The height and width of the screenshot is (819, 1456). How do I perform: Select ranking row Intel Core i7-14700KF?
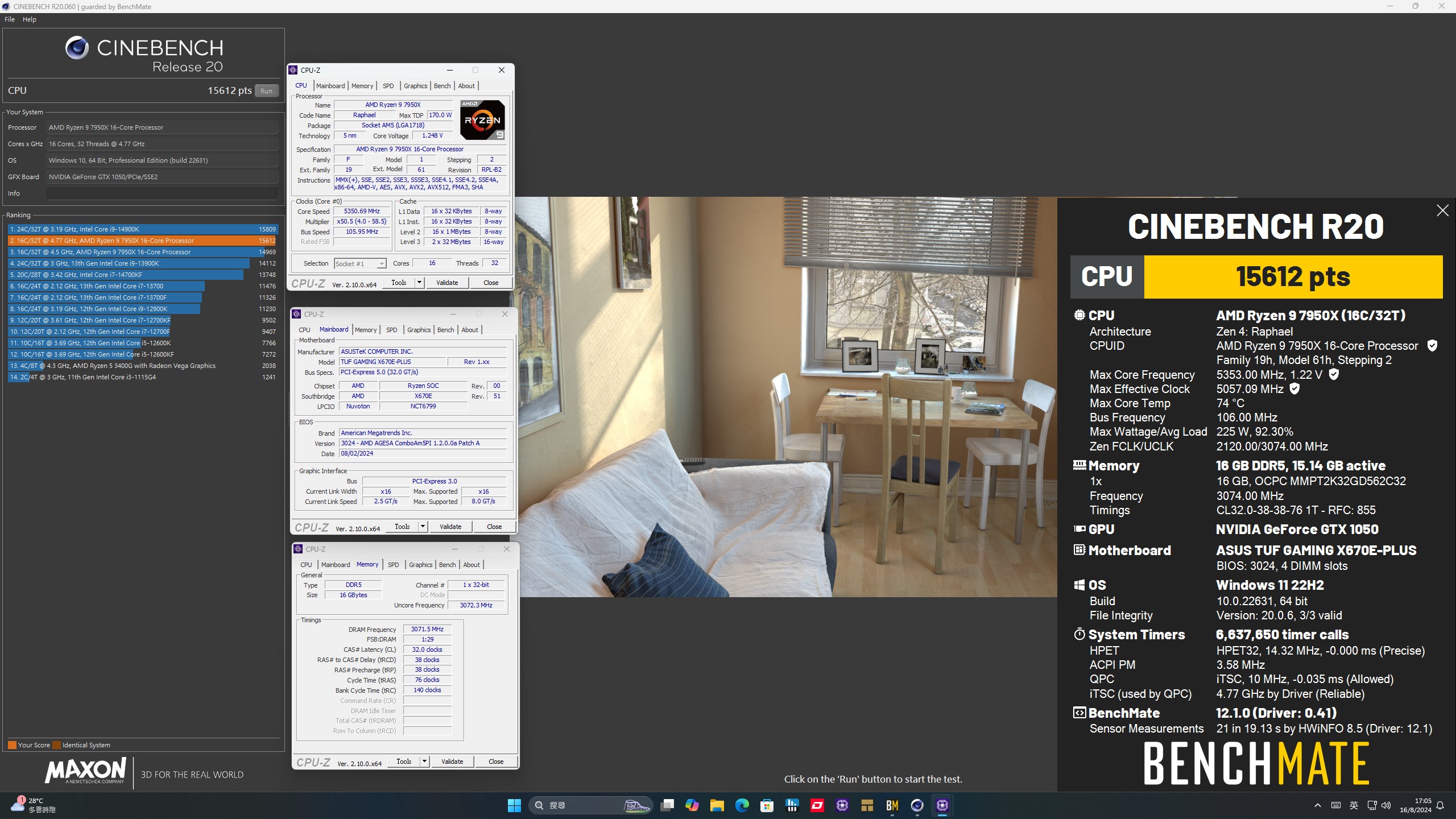click(142, 275)
